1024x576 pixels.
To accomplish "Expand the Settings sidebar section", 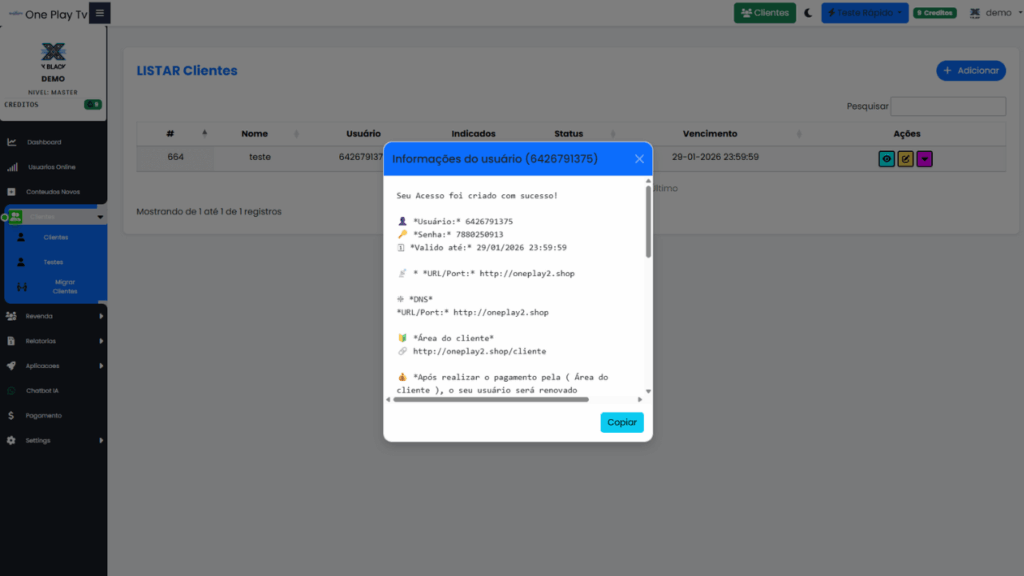I will coord(54,441).
